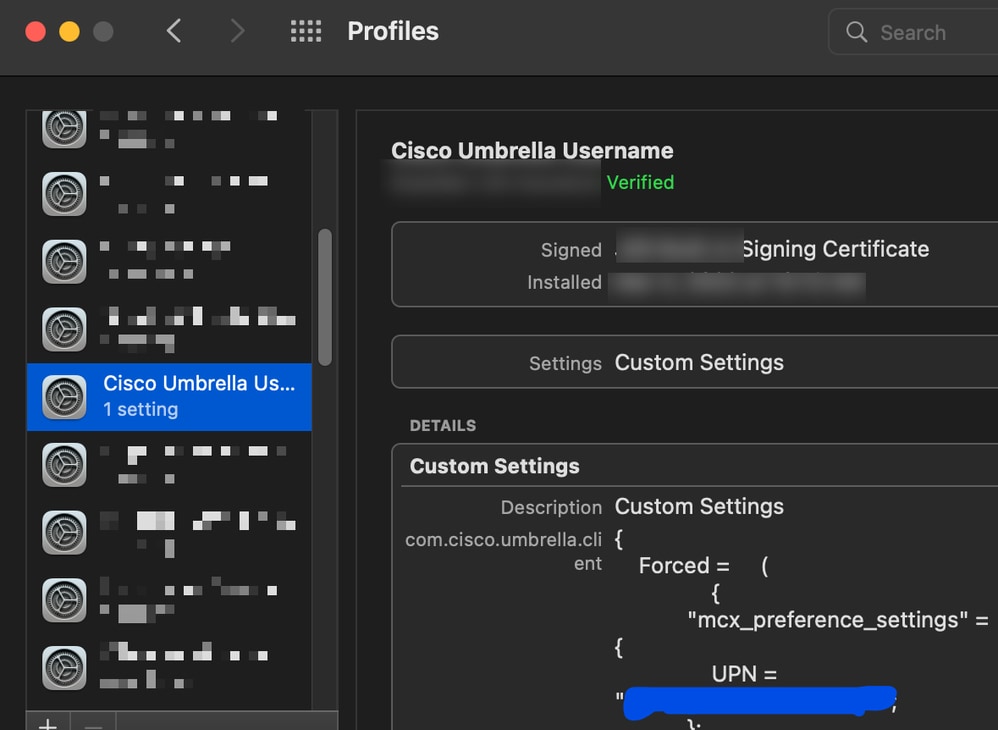Click the mcx_preference_settings key text
This screenshot has width=998, height=730.
pyautogui.click(x=828, y=620)
